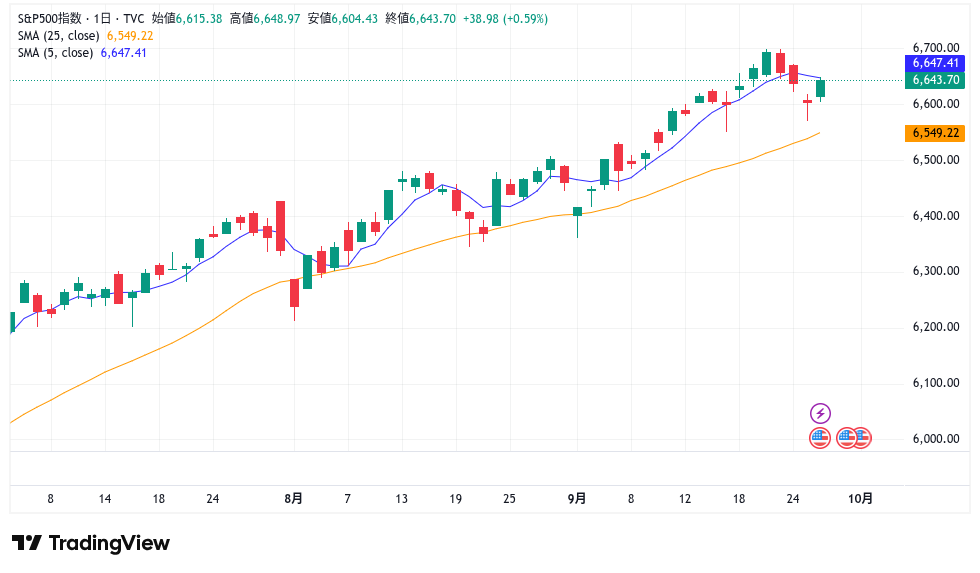
Task: Click the purple lightning bolt event icon
Action: (820, 413)
